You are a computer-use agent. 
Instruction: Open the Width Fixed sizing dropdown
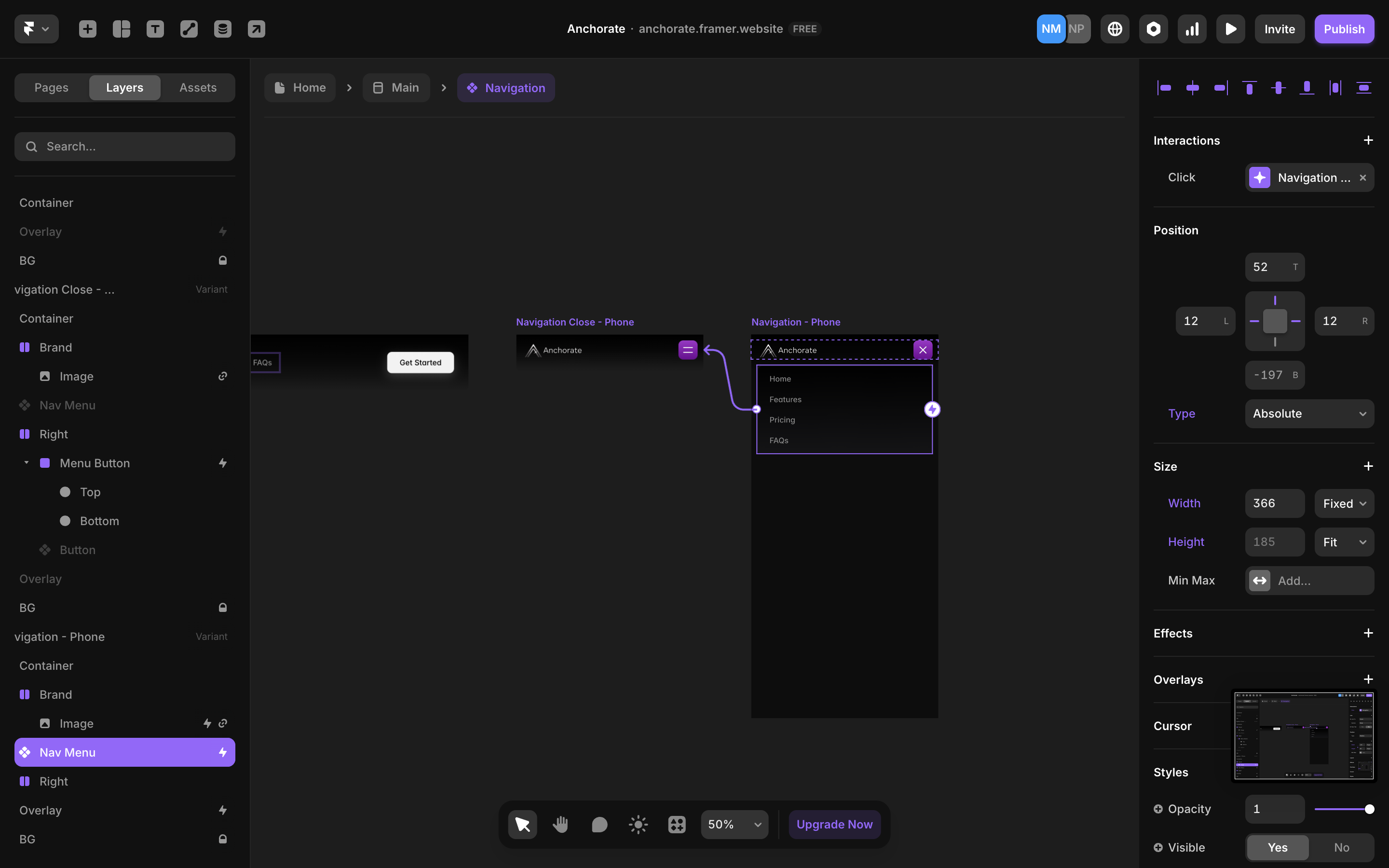point(1344,503)
